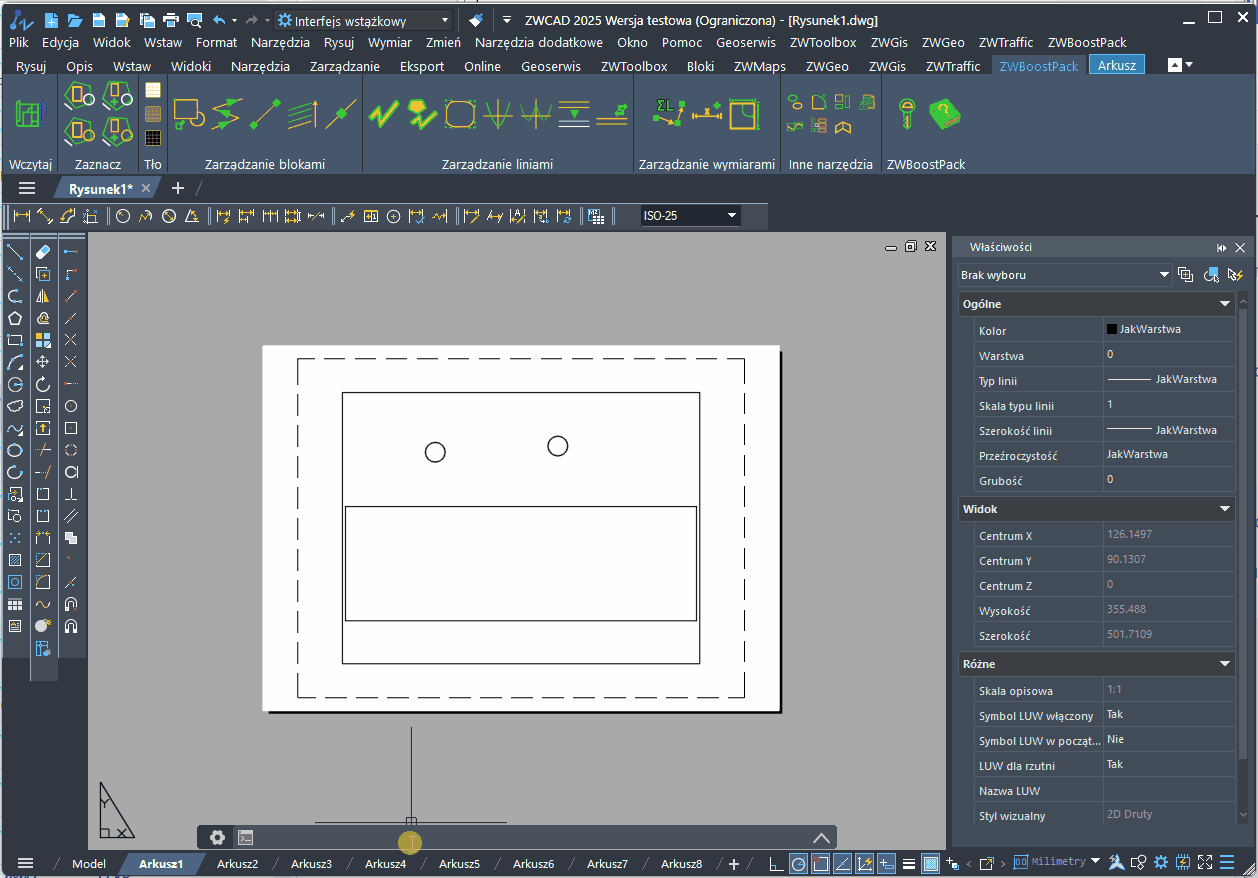Expand the Brak wyboru selection dropdown

[1163, 274]
